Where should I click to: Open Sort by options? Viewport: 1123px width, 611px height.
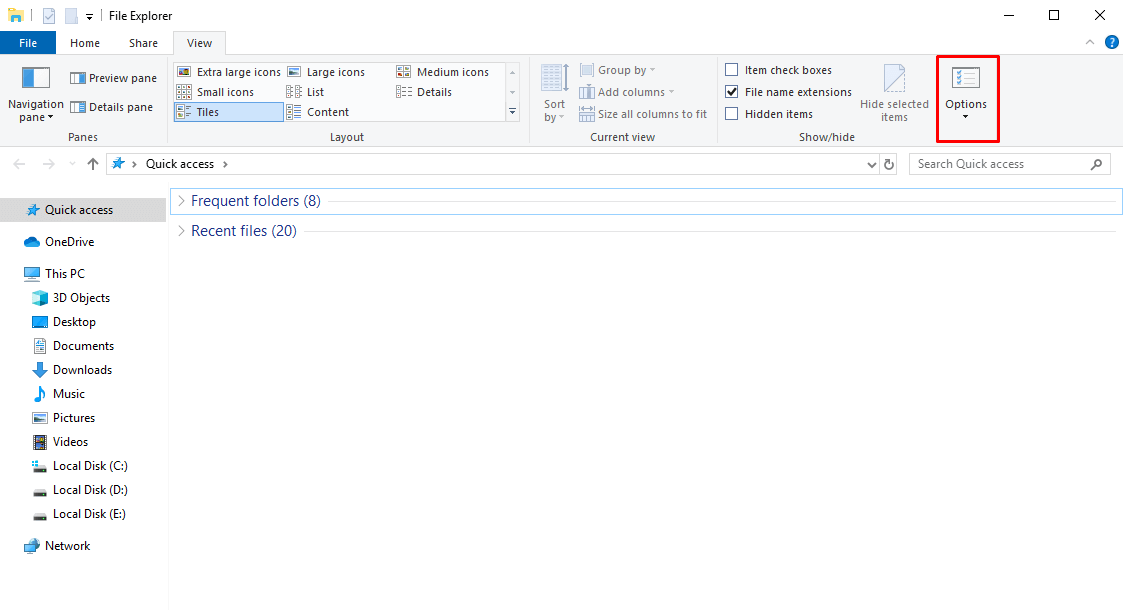tap(553, 90)
